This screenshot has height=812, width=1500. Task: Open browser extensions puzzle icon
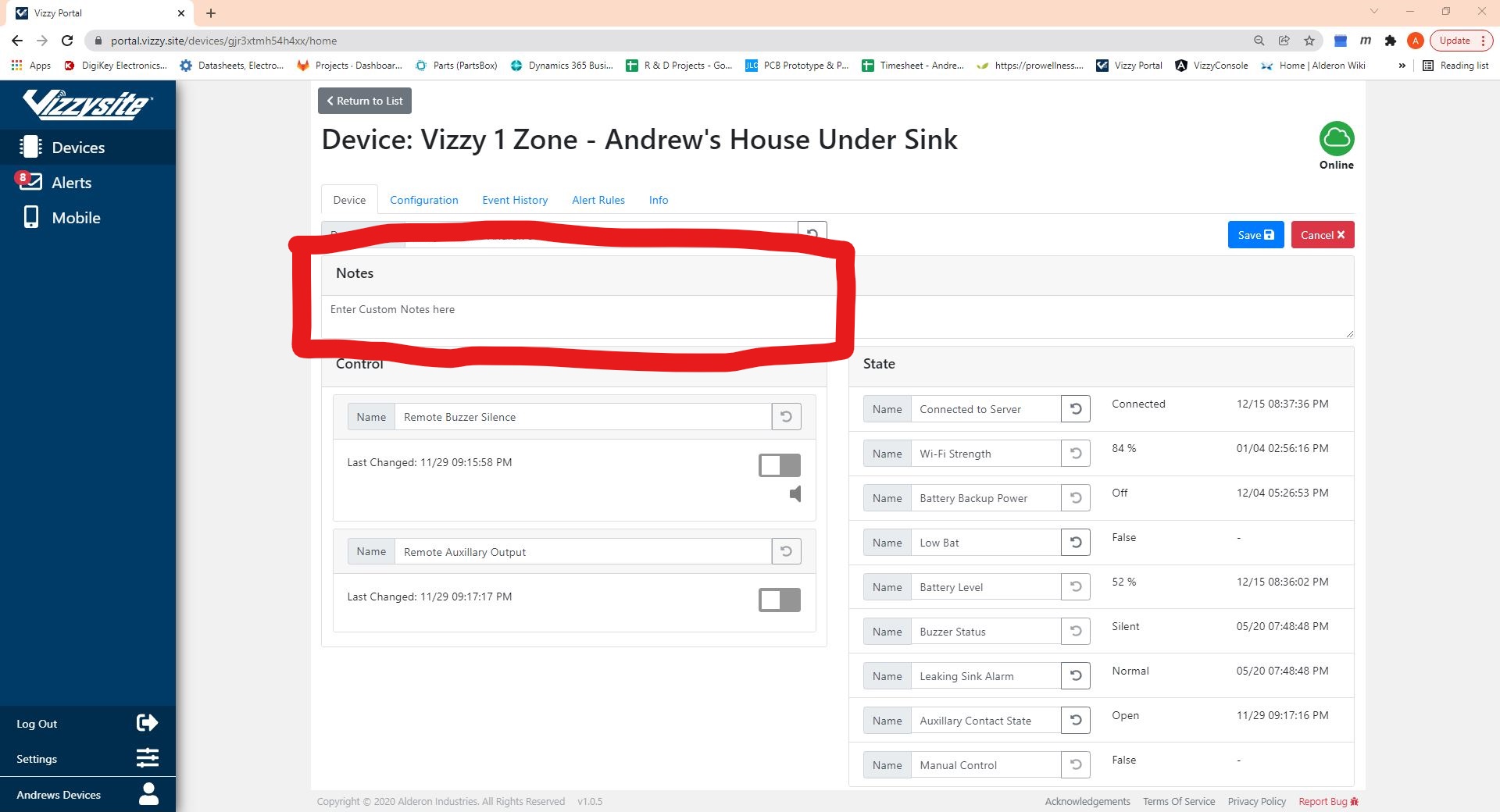[x=1390, y=41]
